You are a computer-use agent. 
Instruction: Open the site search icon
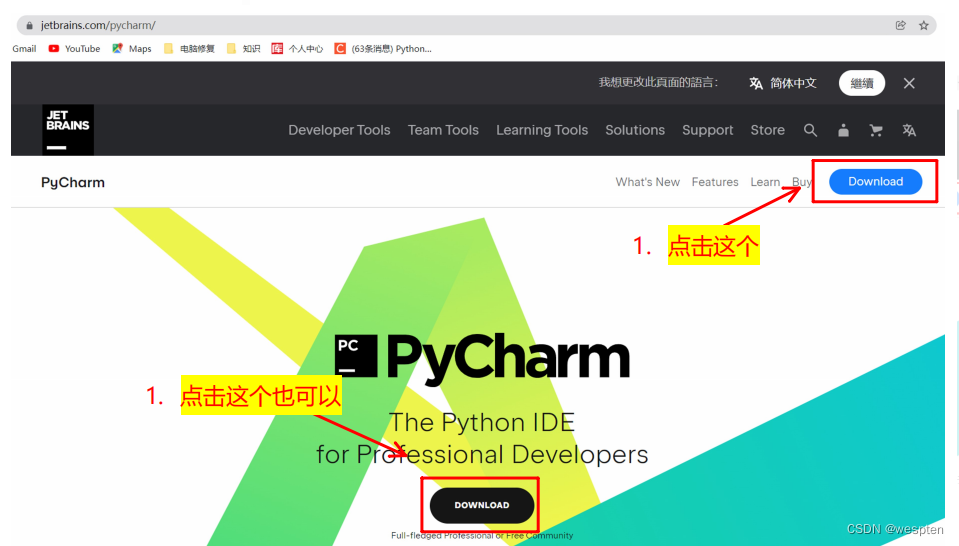coord(810,130)
